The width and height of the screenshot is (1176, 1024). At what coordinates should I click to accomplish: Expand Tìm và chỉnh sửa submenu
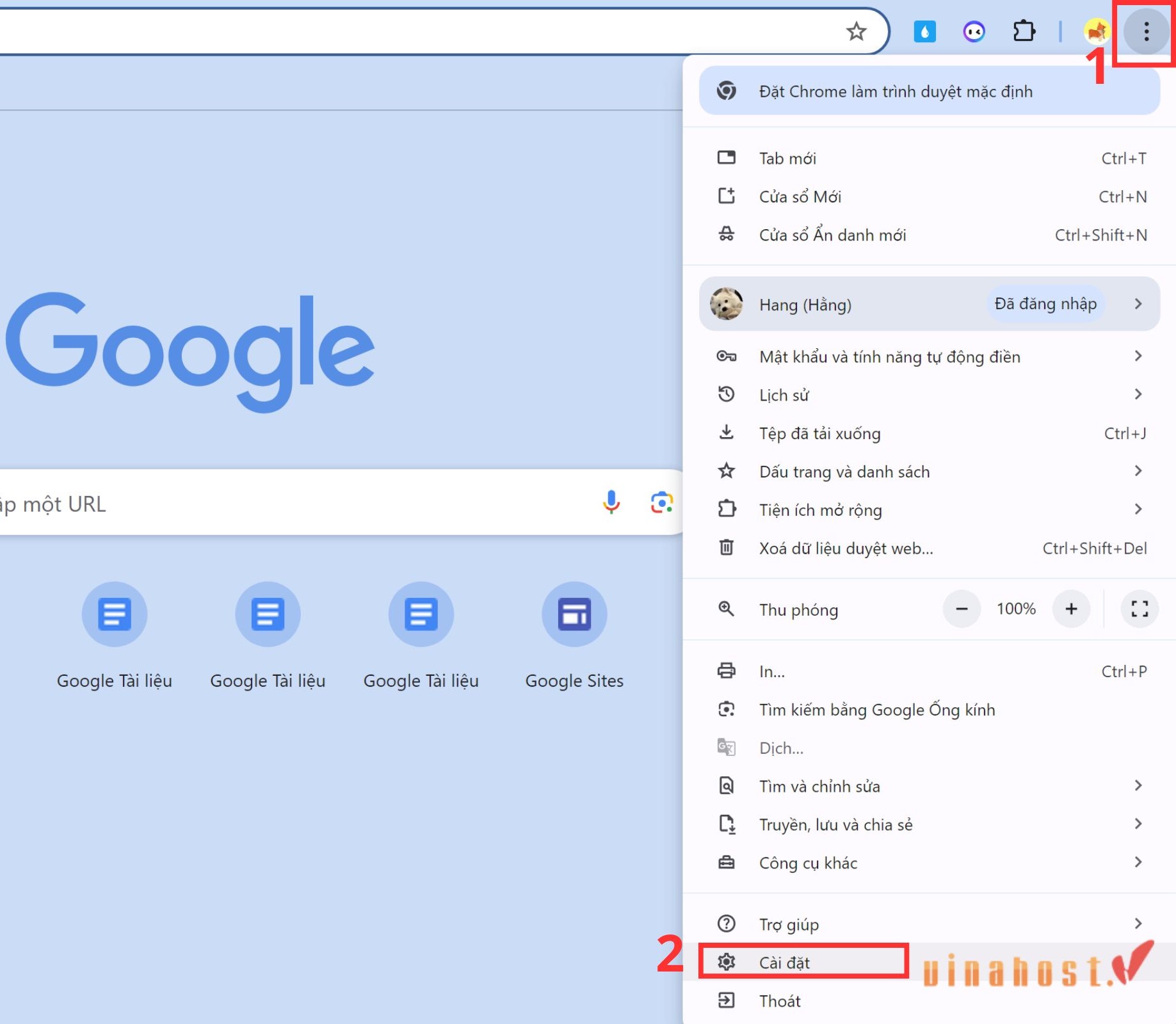coord(930,786)
